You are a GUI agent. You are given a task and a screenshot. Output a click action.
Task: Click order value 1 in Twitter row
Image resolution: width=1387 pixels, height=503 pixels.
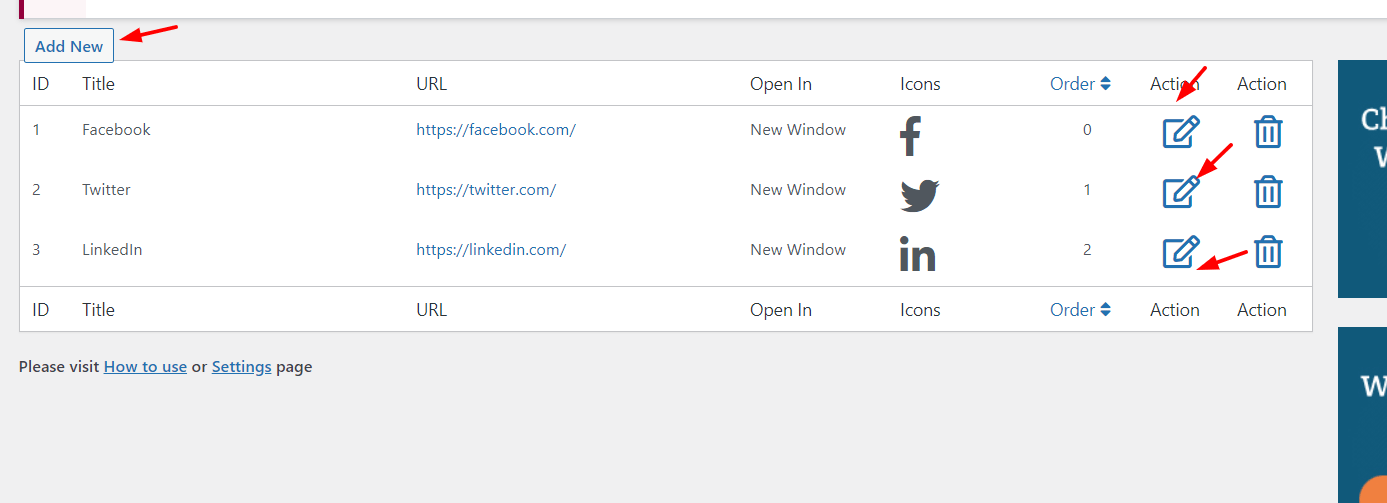1087,190
